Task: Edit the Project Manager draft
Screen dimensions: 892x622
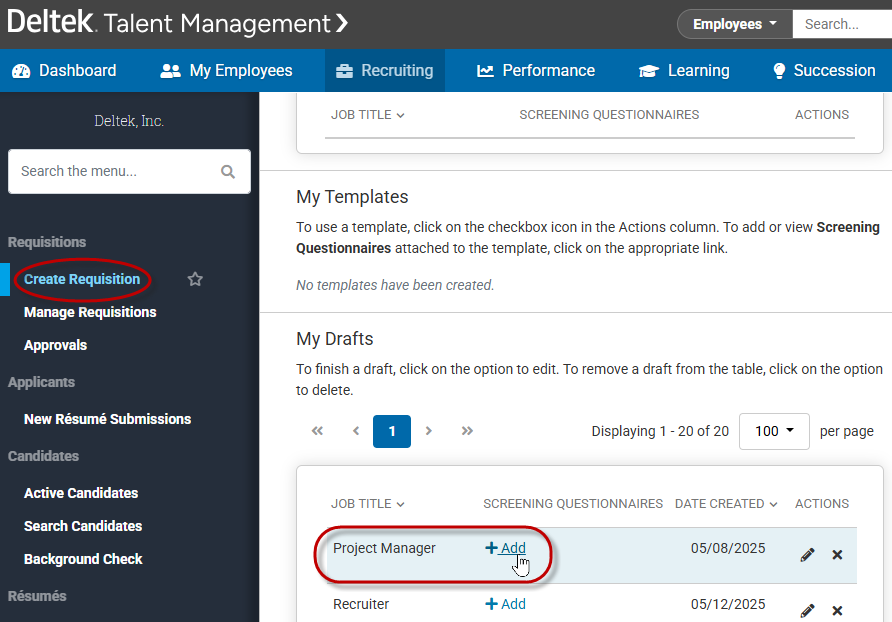Action: (x=807, y=555)
